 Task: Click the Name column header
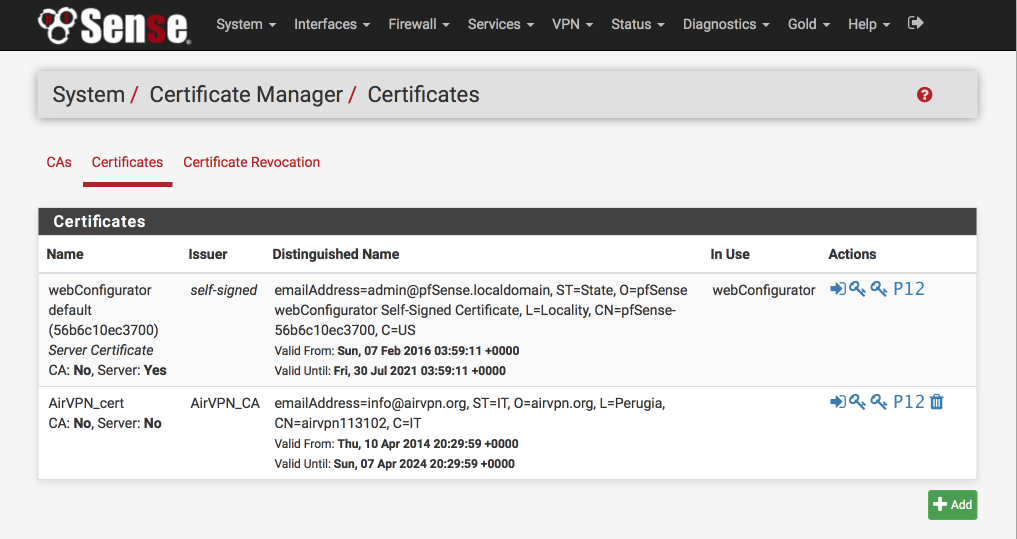[65, 254]
